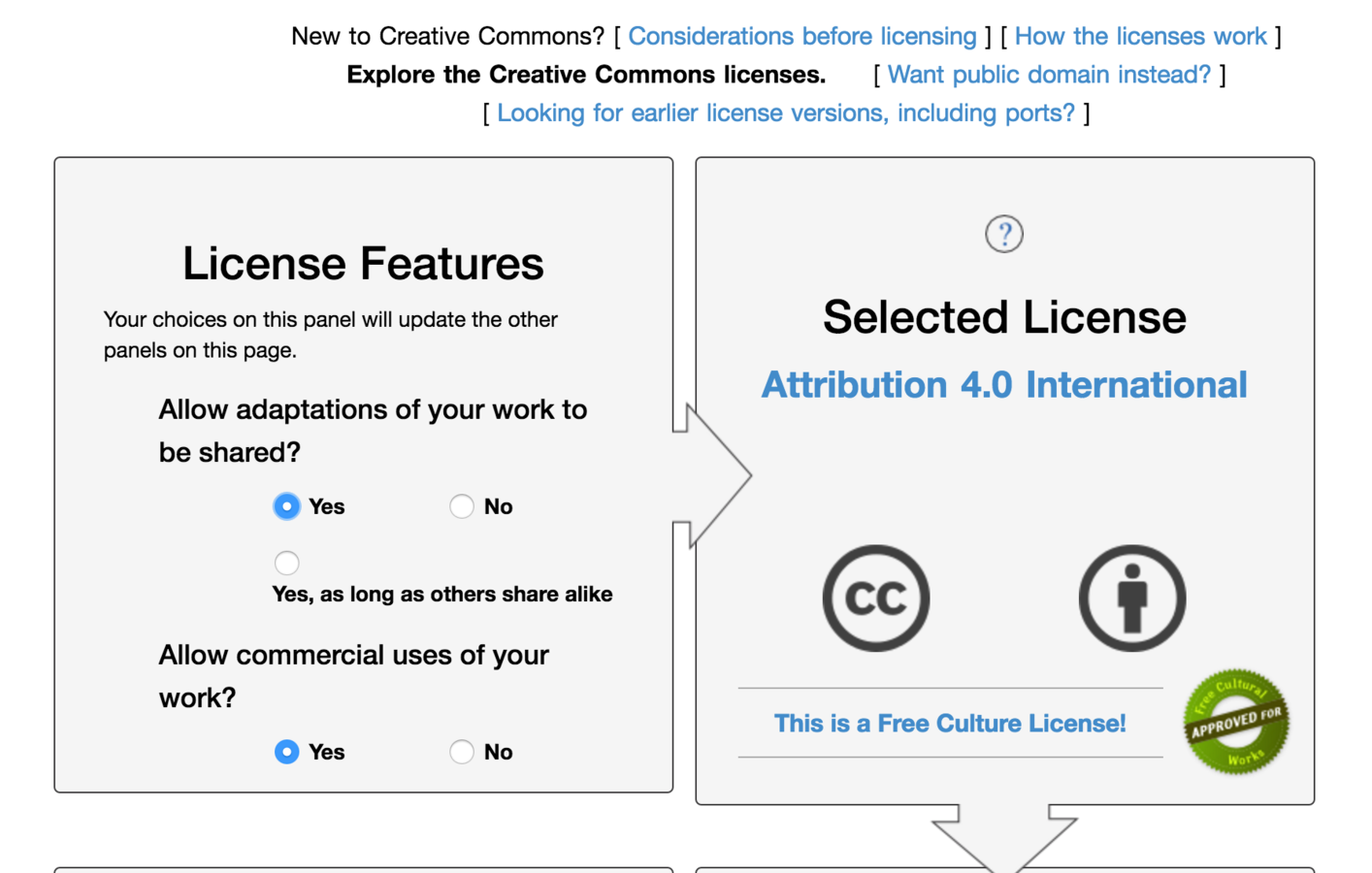
Task: Click the License Features heading
Action: (363, 264)
